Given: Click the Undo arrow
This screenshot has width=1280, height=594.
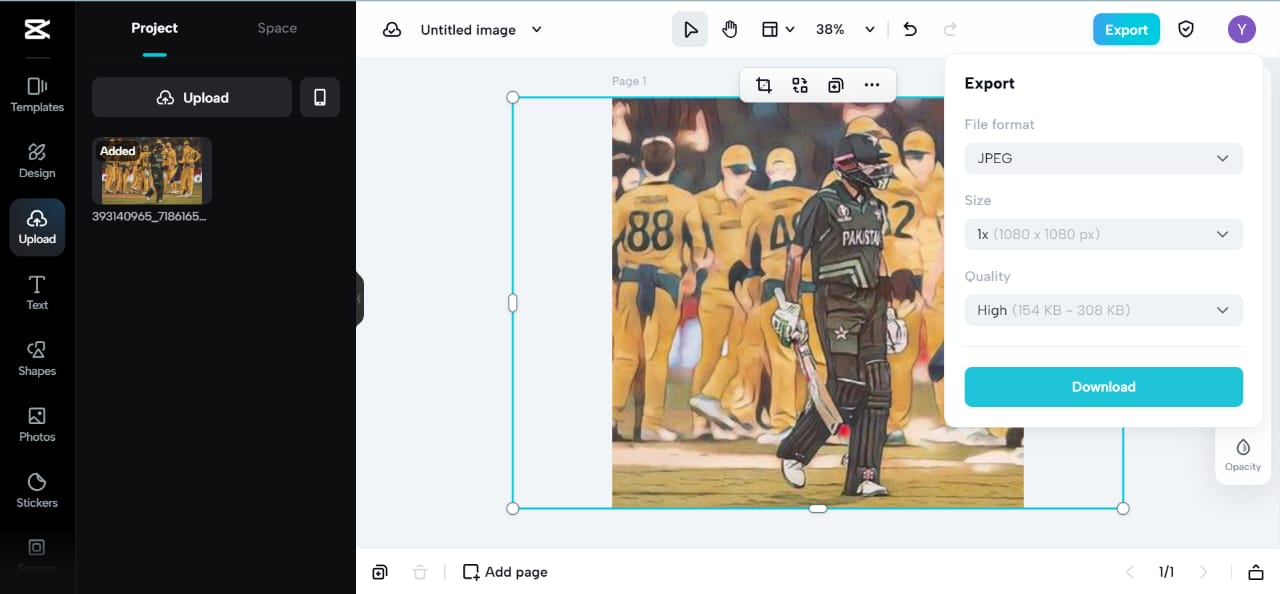Looking at the screenshot, I should pyautogui.click(x=910, y=30).
